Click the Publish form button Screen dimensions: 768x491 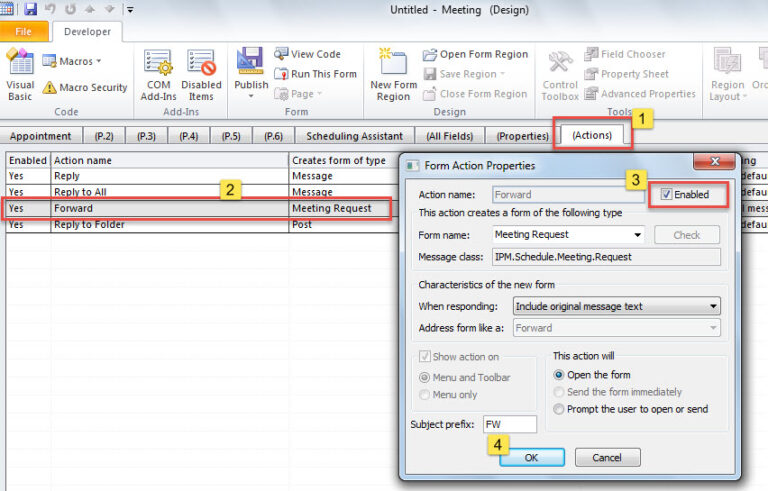pyautogui.click(x=251, y=74)
